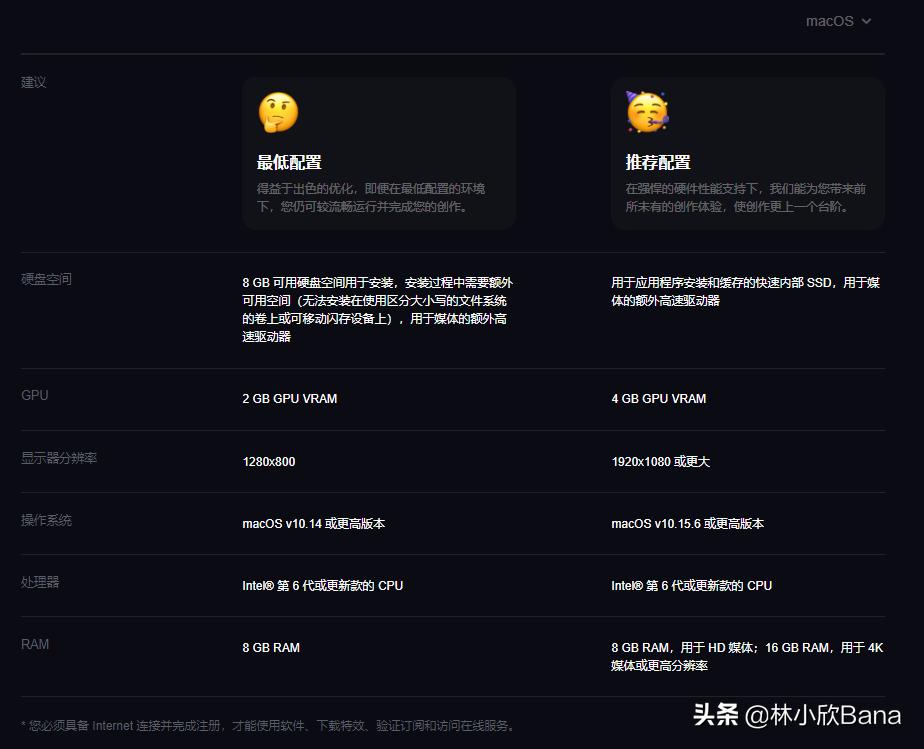Click the RAM row label
The width and height of the screenshot is (924, 749).
(35, 643)
